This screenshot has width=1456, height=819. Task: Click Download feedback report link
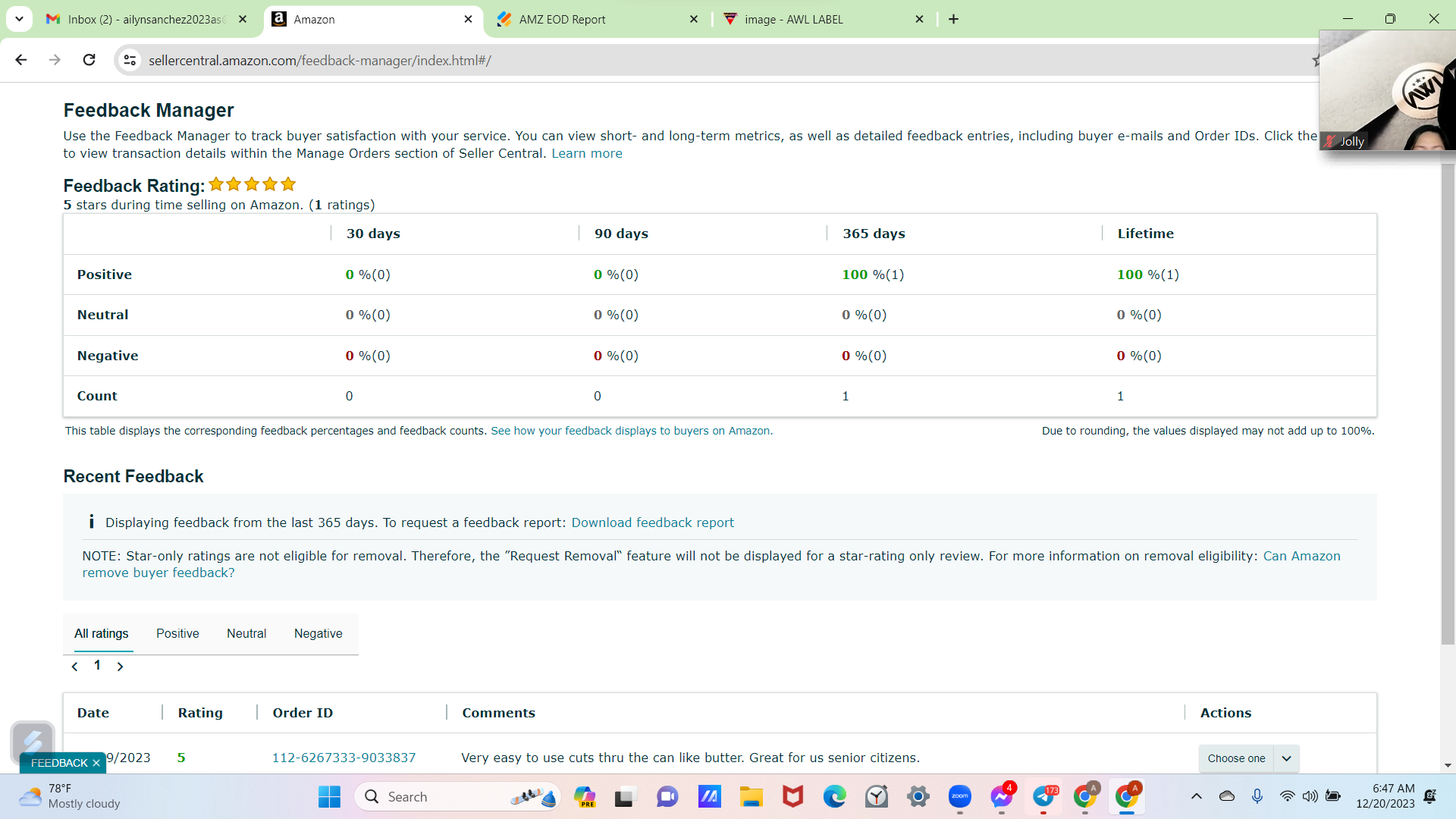(652, 522)
